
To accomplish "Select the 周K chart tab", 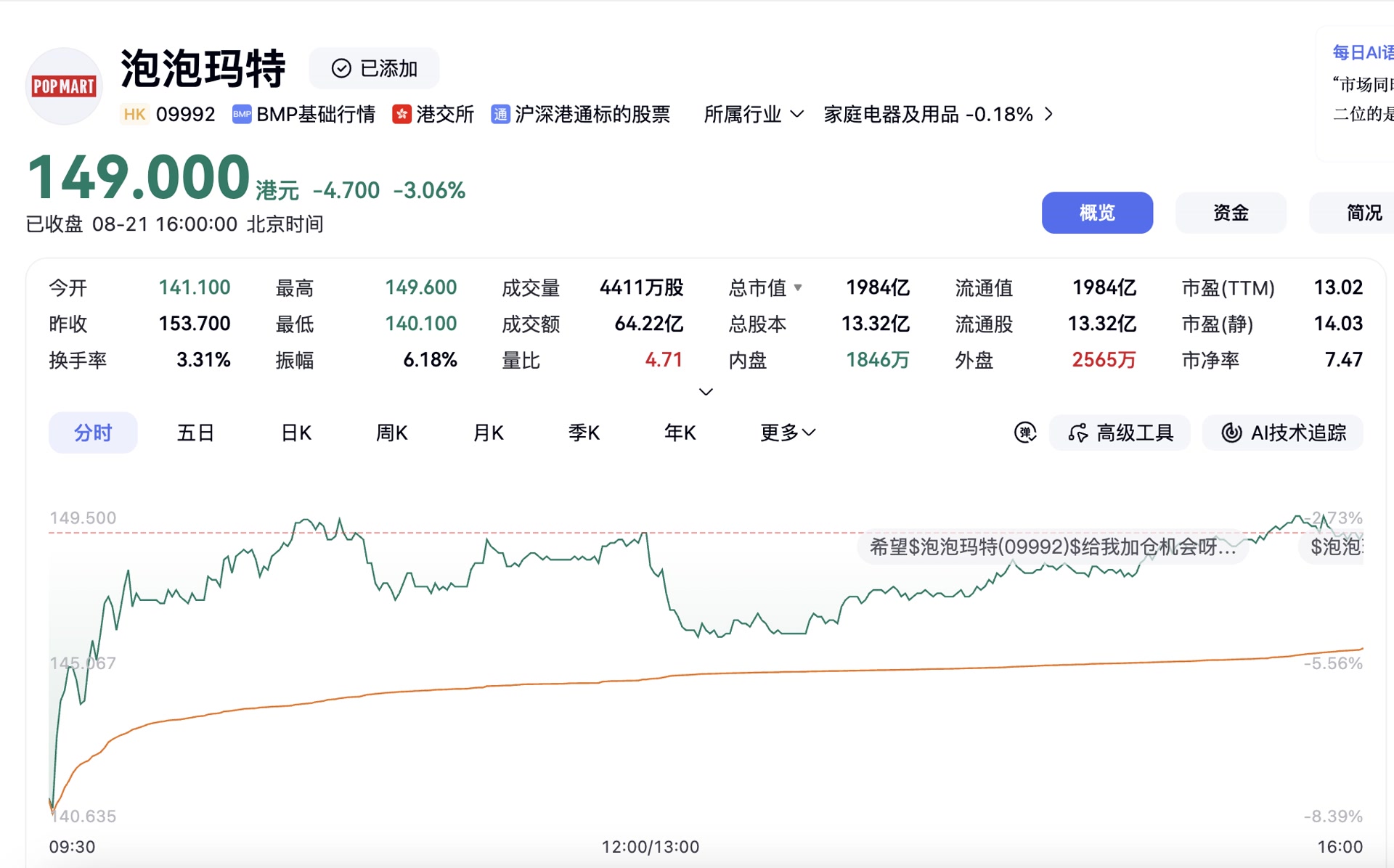I will [392, 433].
